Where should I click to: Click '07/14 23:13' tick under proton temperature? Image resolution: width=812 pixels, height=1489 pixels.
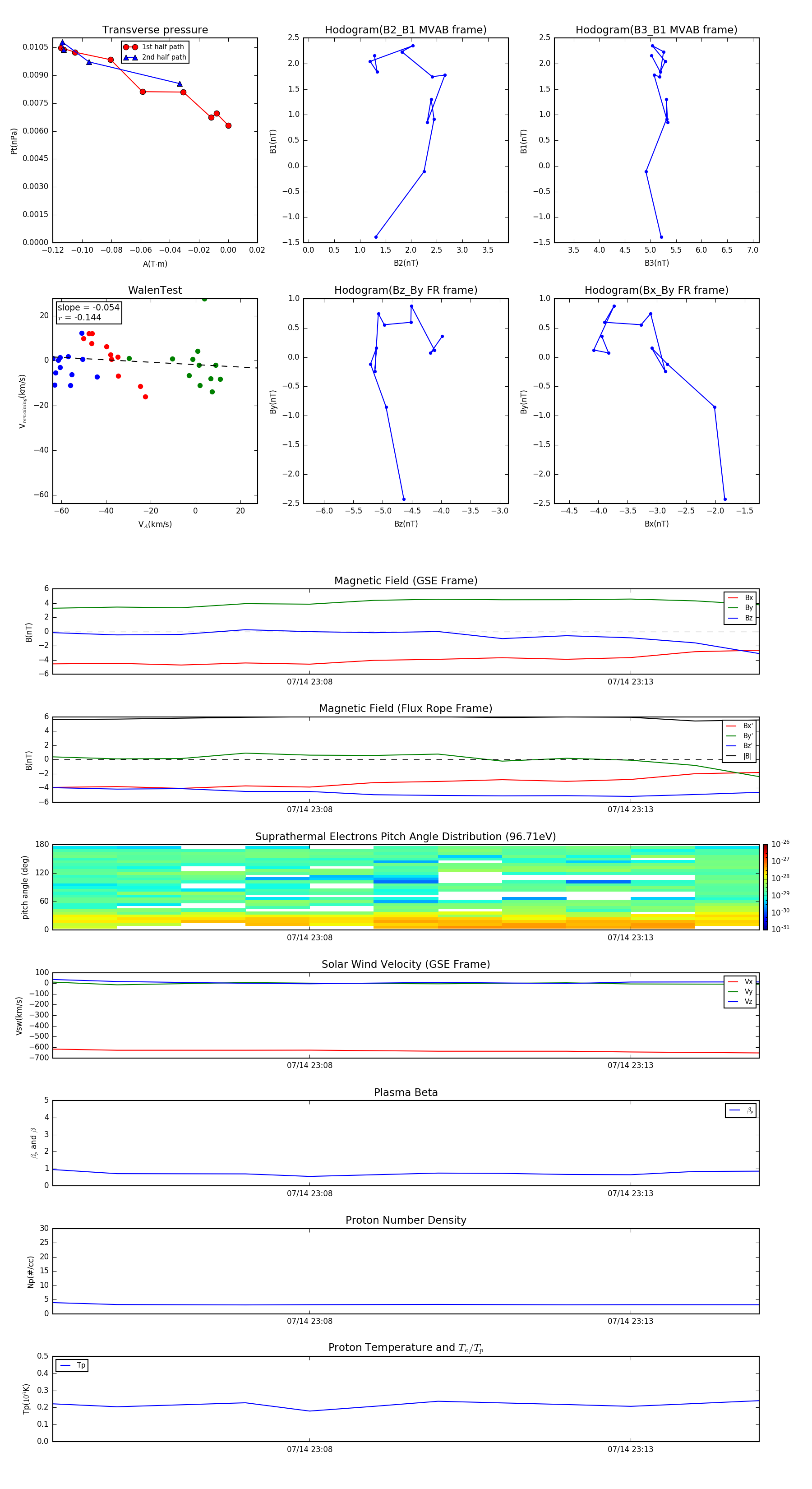click(x=631, y=1449)
